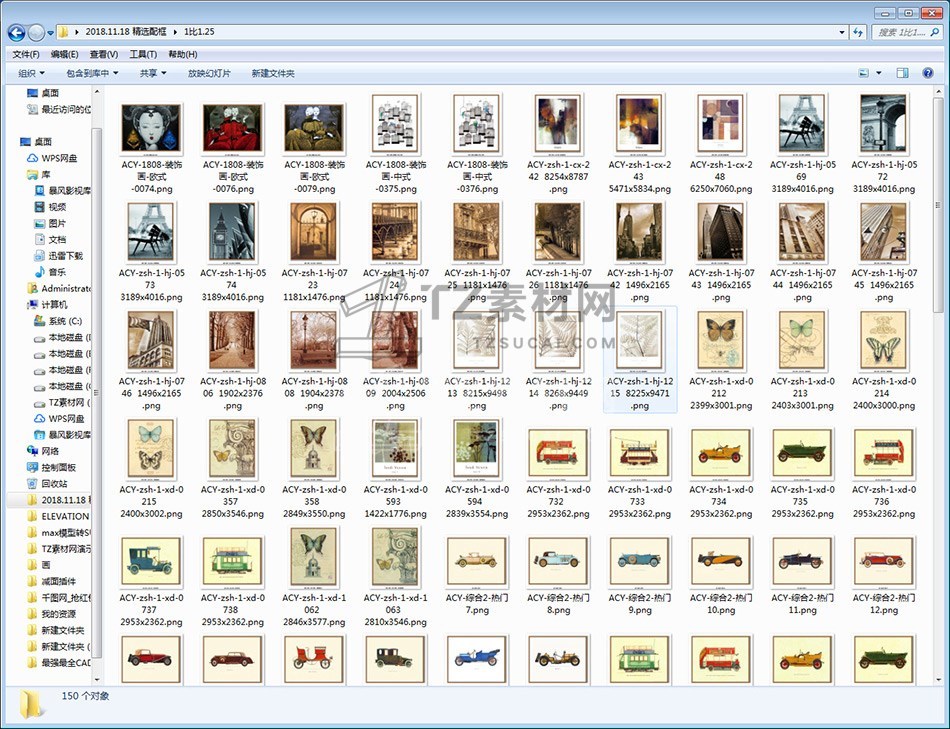Image resolution: width=950 pixels, height=729 pixels.
Task: Click 新建文件夹 button in toolbar
Action: (273, 73)
